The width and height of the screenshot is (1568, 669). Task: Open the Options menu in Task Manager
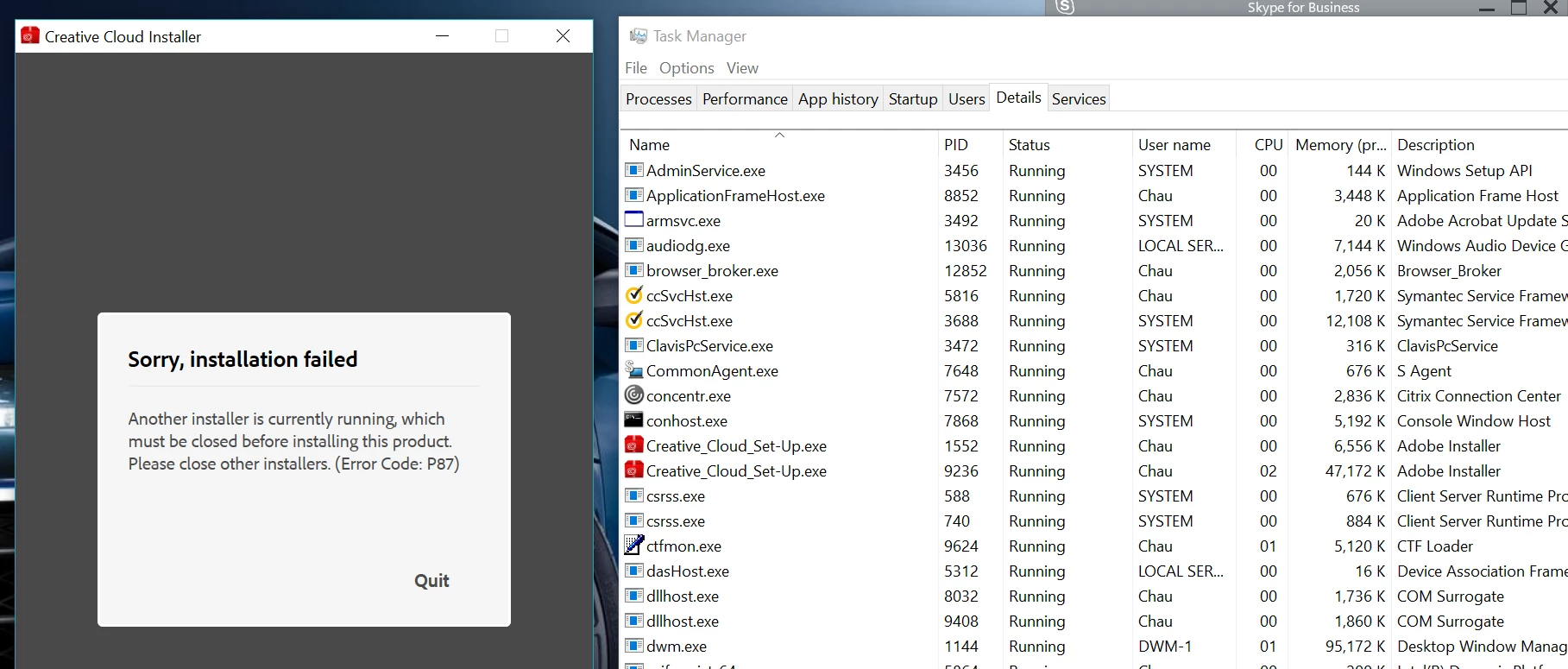[x=687, y=68]
